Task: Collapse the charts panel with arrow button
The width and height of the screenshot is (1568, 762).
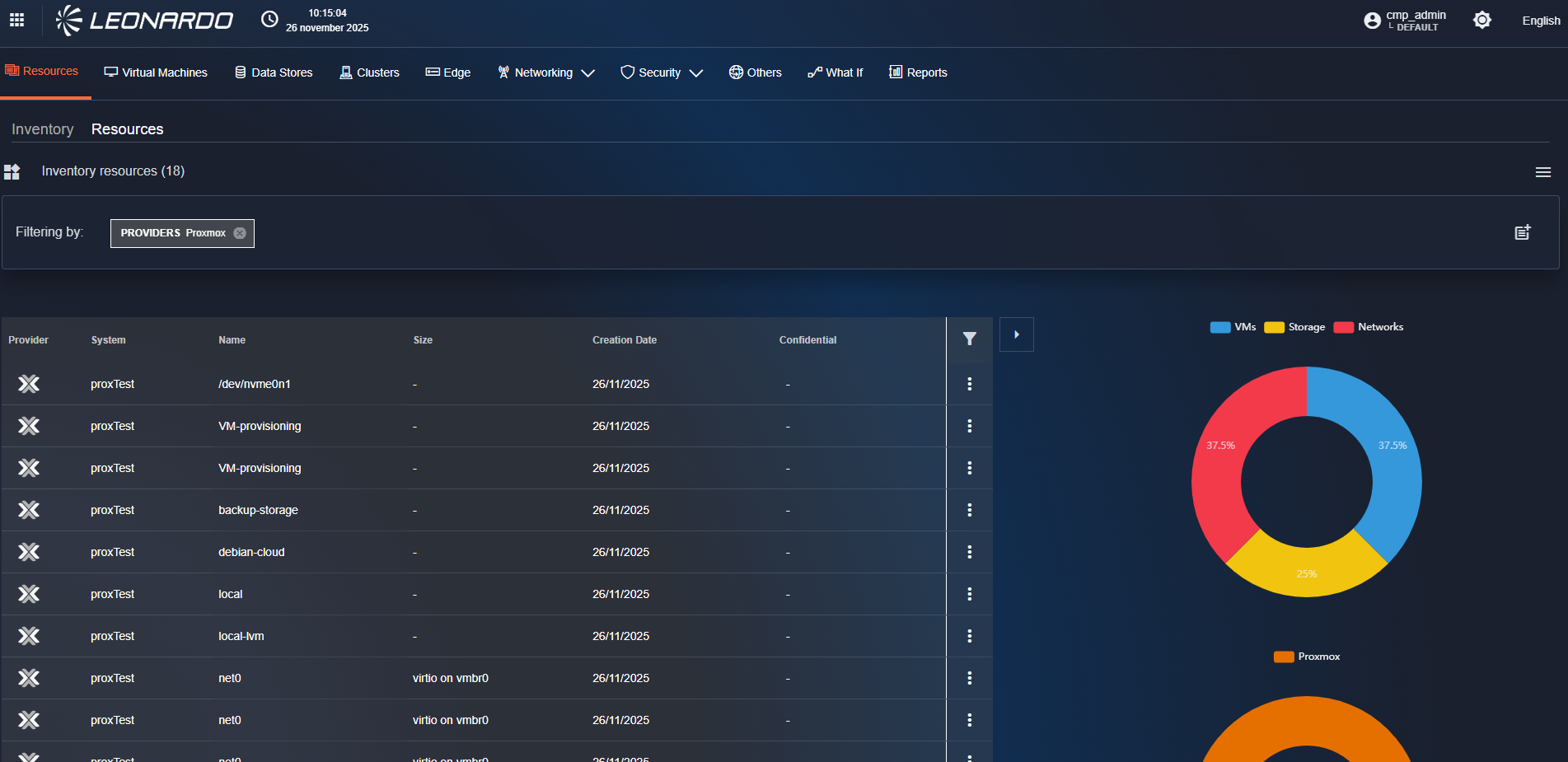Action: 1016,334
